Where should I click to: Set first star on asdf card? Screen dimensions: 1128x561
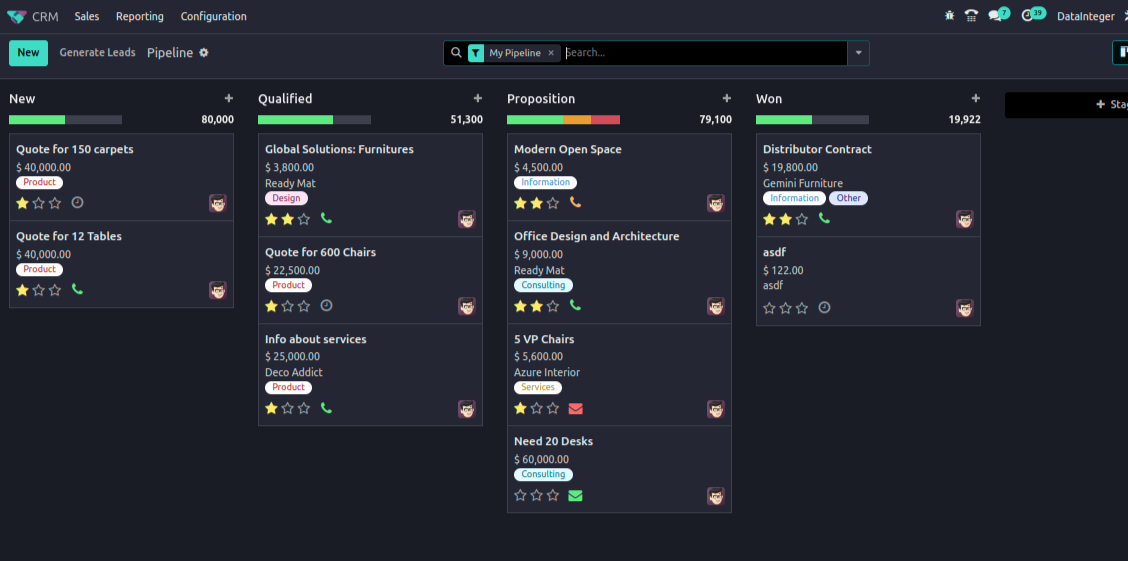[x=770, y=308]
